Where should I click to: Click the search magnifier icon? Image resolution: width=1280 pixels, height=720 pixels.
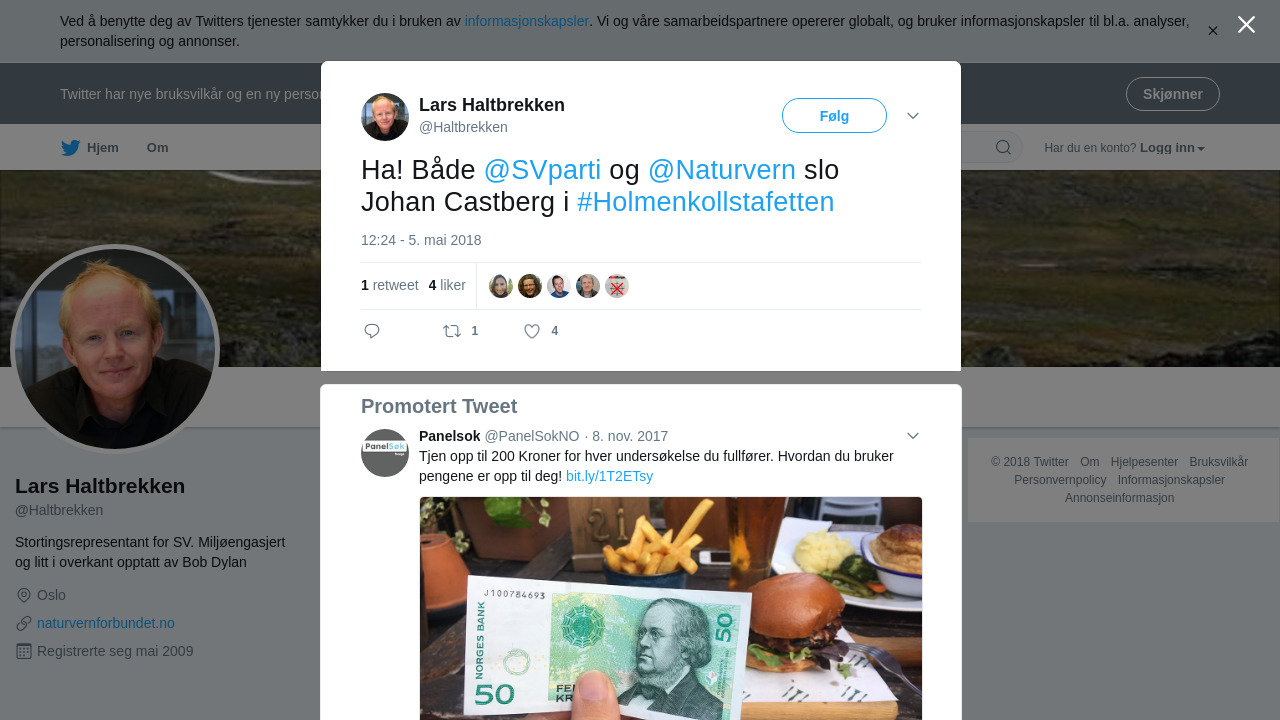[x=1003, y=148]
